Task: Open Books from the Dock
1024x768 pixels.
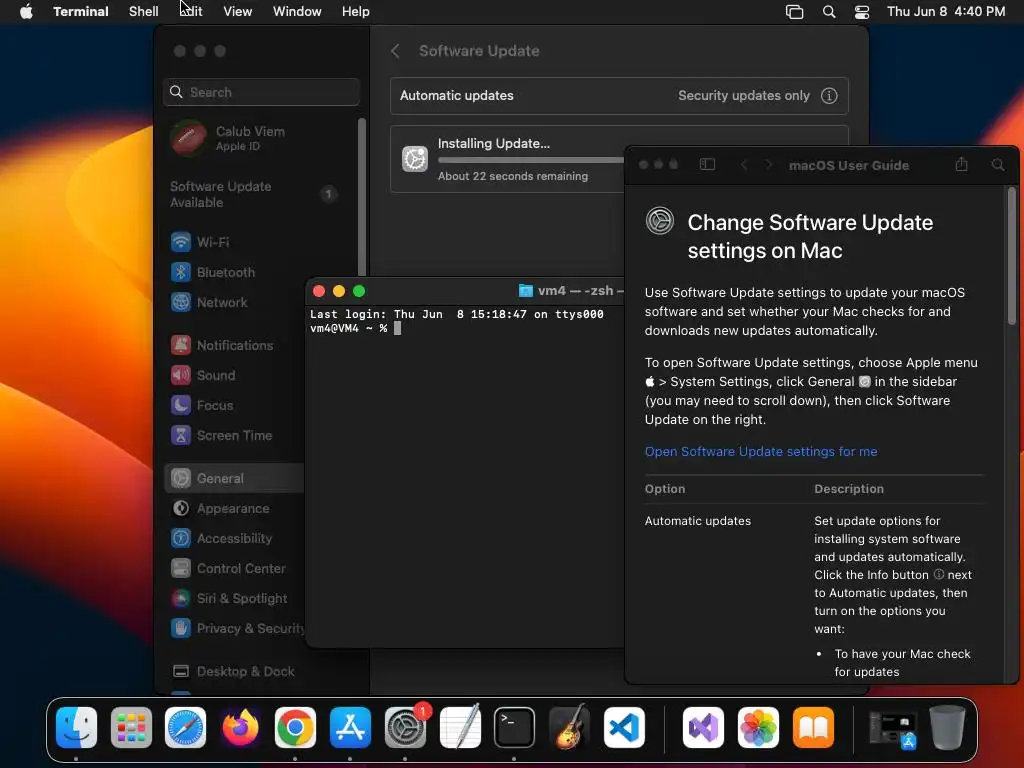Action: pyautogui.click(x=813, y=727)
